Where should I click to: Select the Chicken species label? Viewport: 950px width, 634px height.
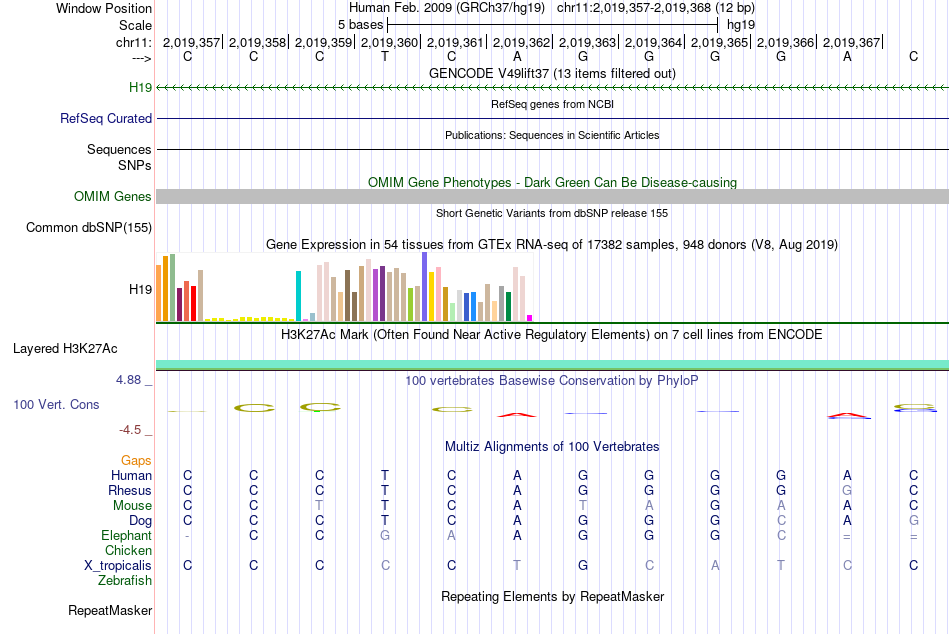(x=128, y=550)
